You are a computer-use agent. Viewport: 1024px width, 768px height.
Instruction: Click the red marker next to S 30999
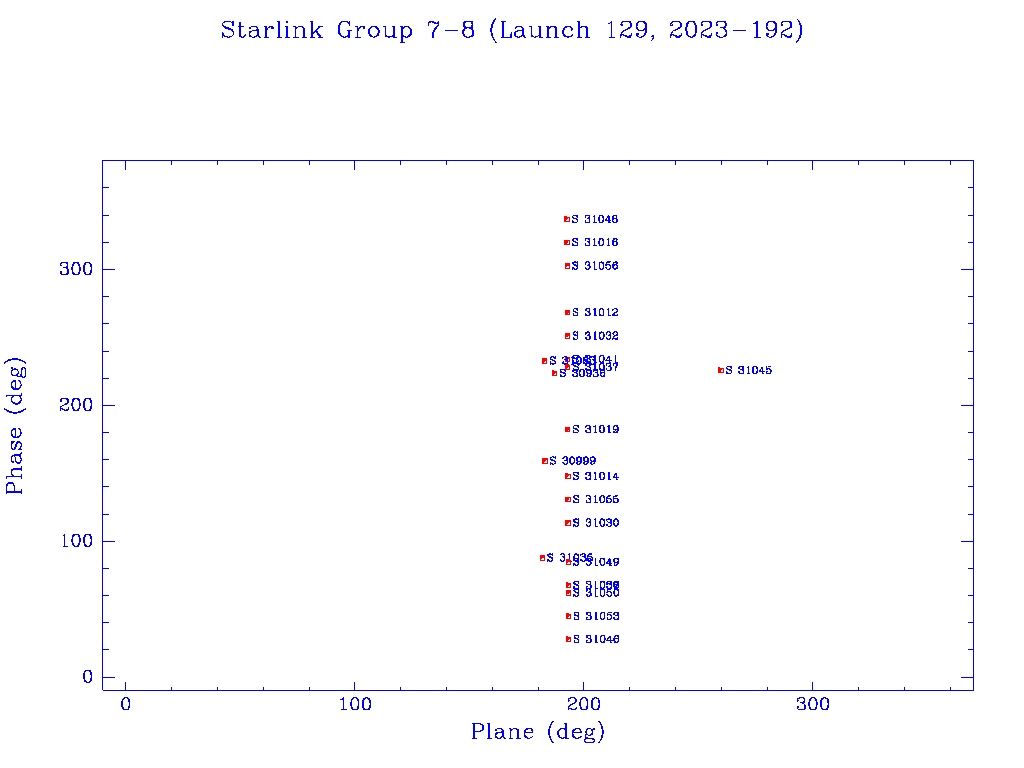point(545,461)
